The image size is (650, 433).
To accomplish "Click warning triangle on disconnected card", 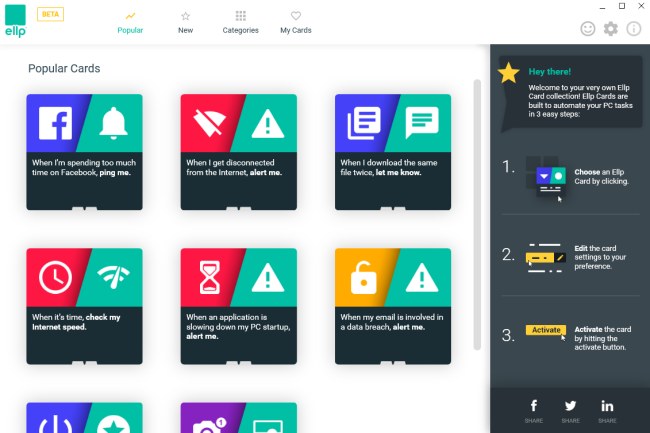I will click(268, 123).
